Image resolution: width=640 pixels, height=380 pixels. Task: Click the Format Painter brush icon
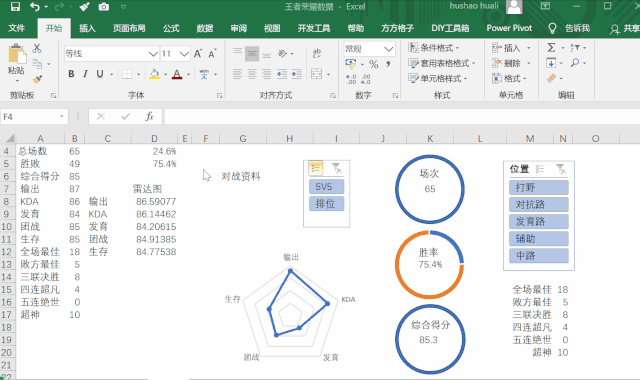point(37,79)
